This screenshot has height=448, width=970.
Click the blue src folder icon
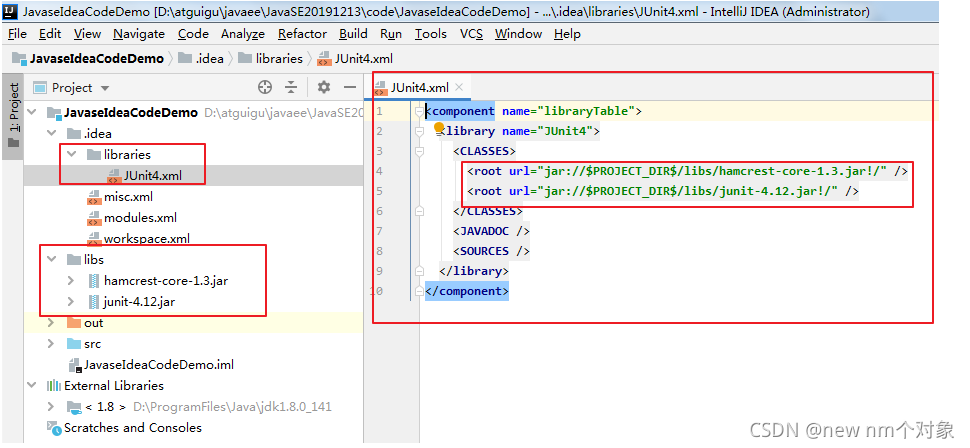(74, 344)
